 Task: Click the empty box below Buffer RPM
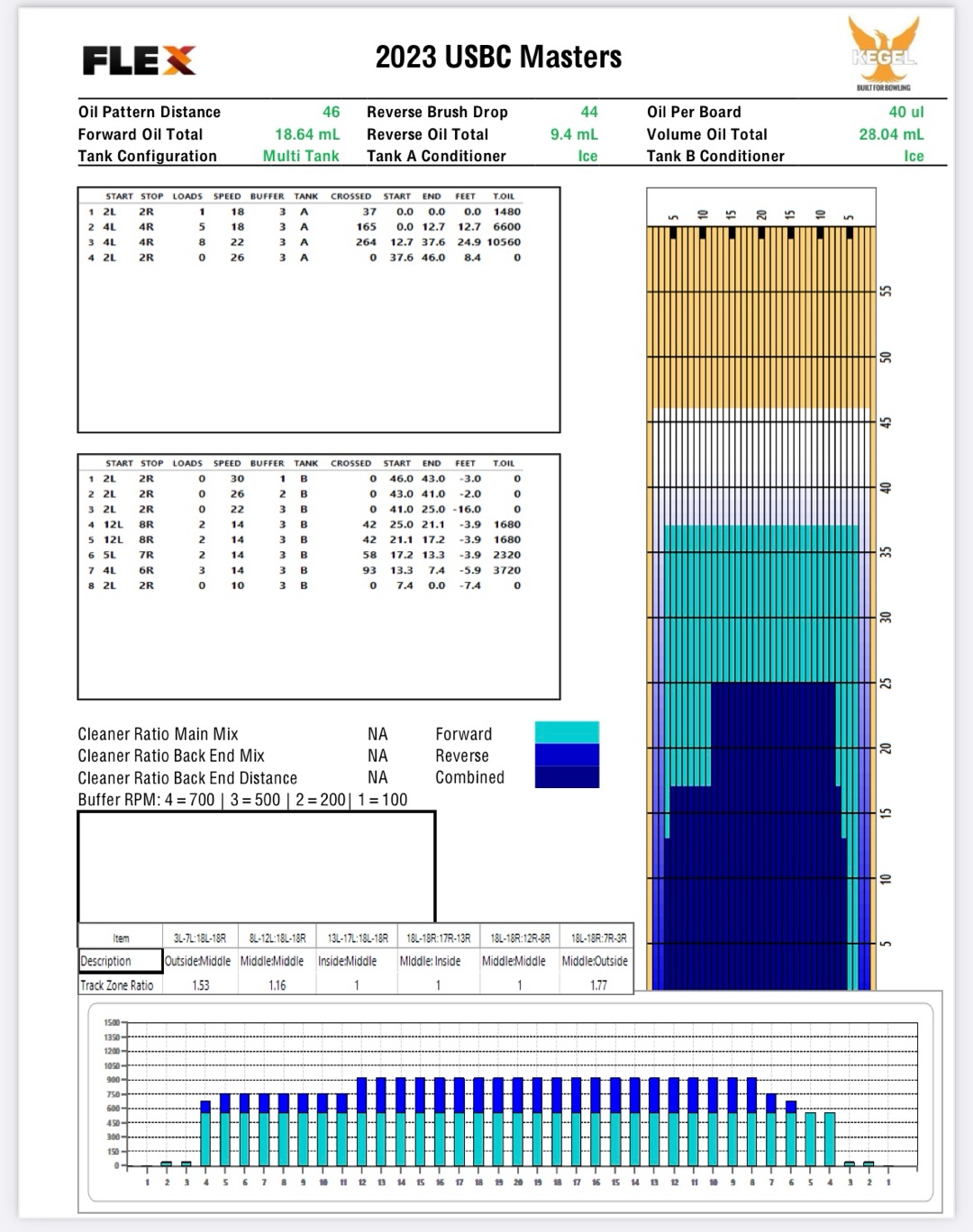click(x=257, y=866)
